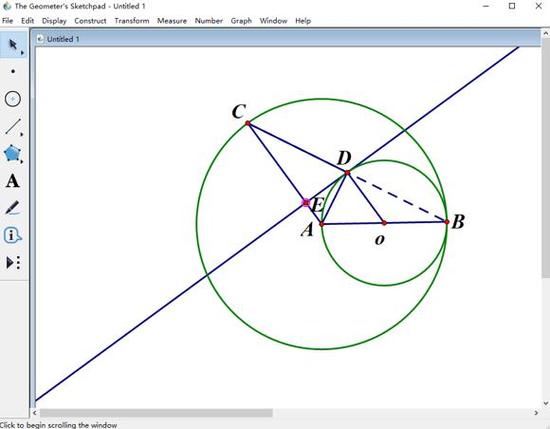
Task: Select the Selection Arrow tool
Action: (x=13, y=45)
